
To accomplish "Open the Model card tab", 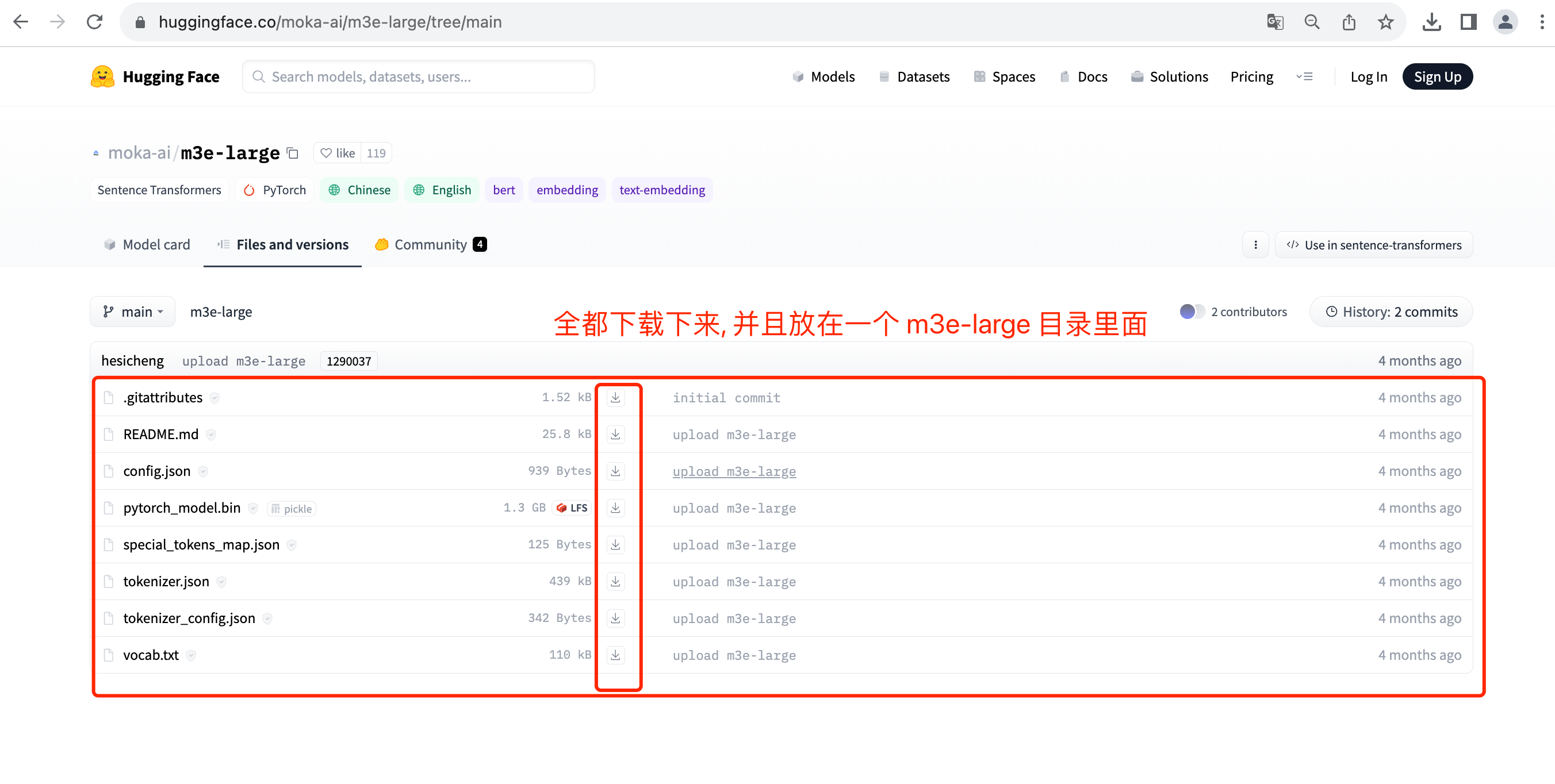I will click(147, 245).
